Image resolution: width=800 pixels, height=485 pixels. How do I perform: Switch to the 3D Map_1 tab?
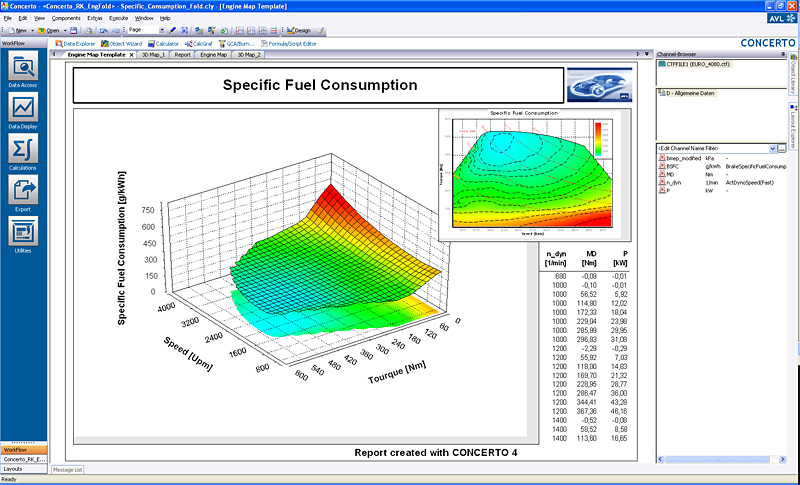[154, 55]
